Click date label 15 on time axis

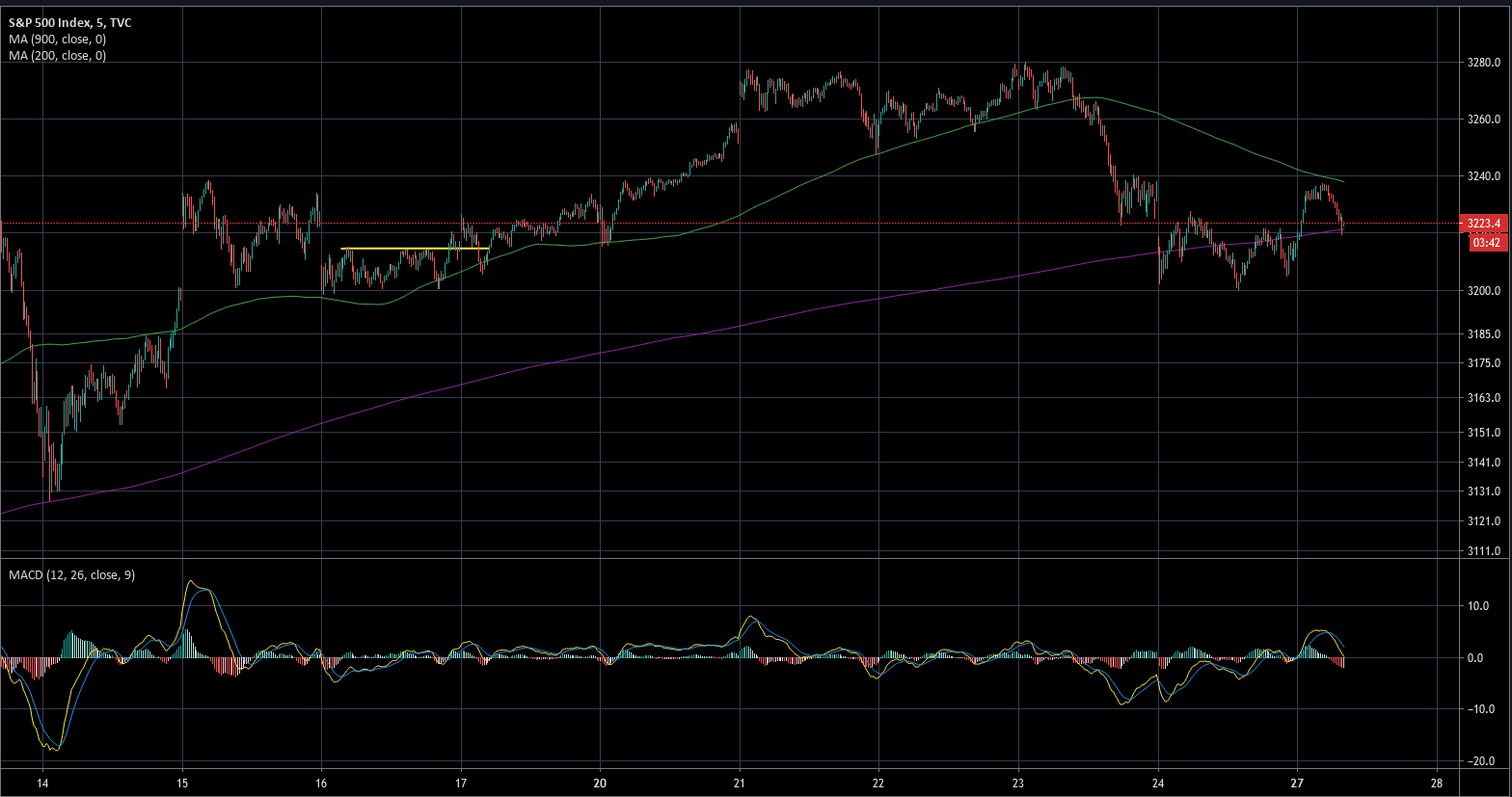pyautogui.click(x=182, y=782)
